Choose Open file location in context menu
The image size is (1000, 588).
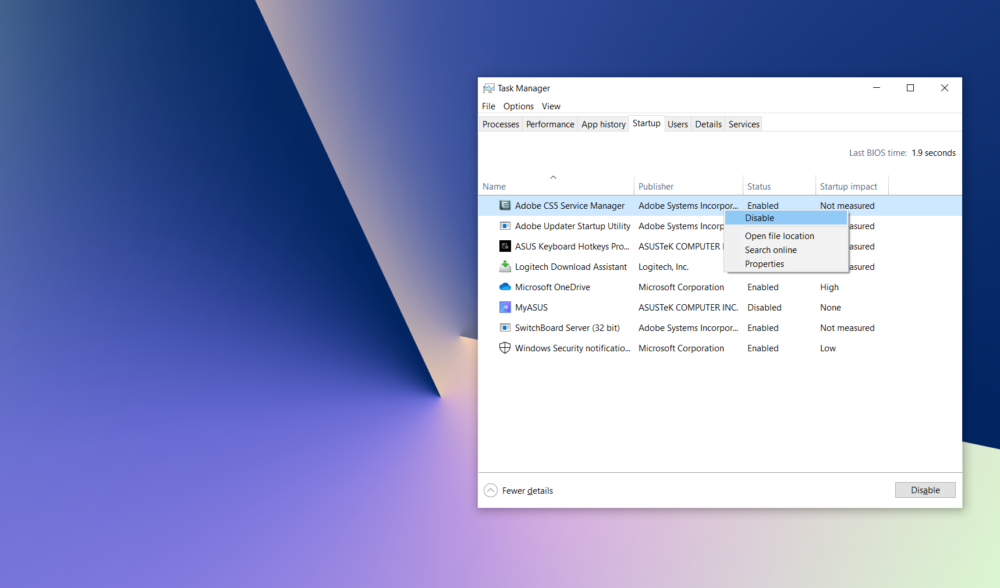click(x=786, y=236)
